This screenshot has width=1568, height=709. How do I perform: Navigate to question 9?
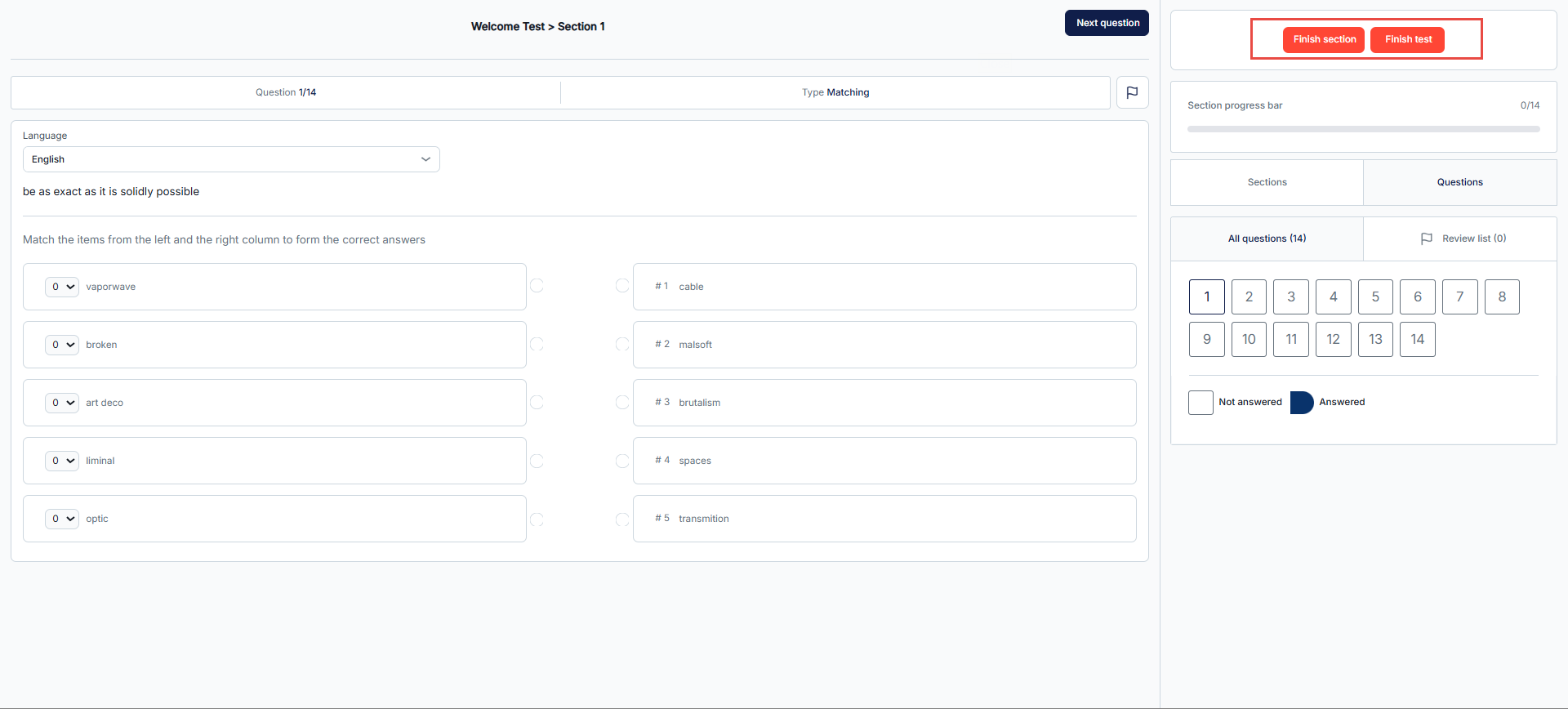coord(1206,339)
